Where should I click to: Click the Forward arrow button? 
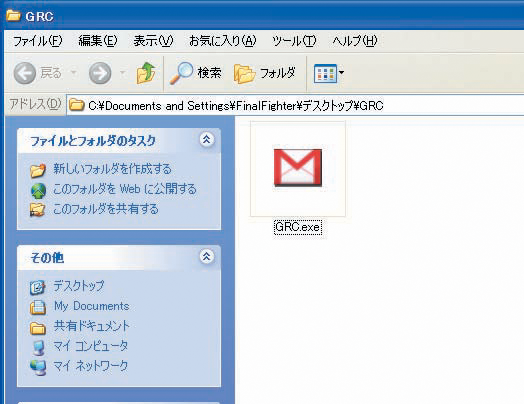tap(100, 73)
